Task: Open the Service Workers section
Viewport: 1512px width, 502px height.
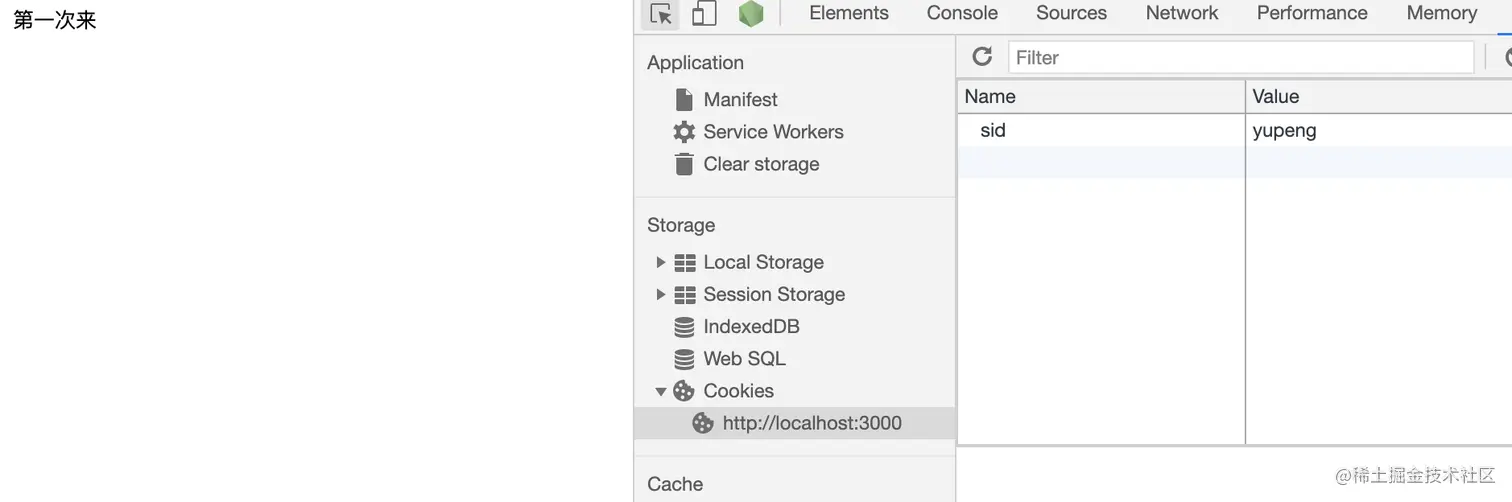Action: coord(773,131)
